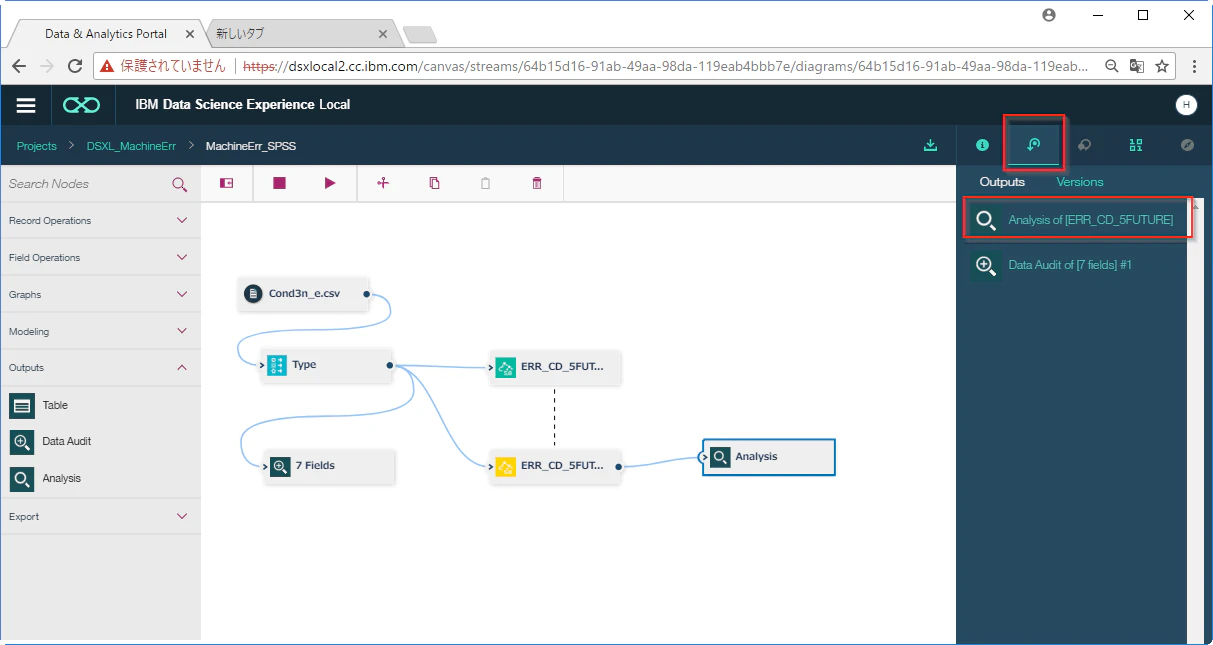
Task: Reload the page
Action: point(75,66)
